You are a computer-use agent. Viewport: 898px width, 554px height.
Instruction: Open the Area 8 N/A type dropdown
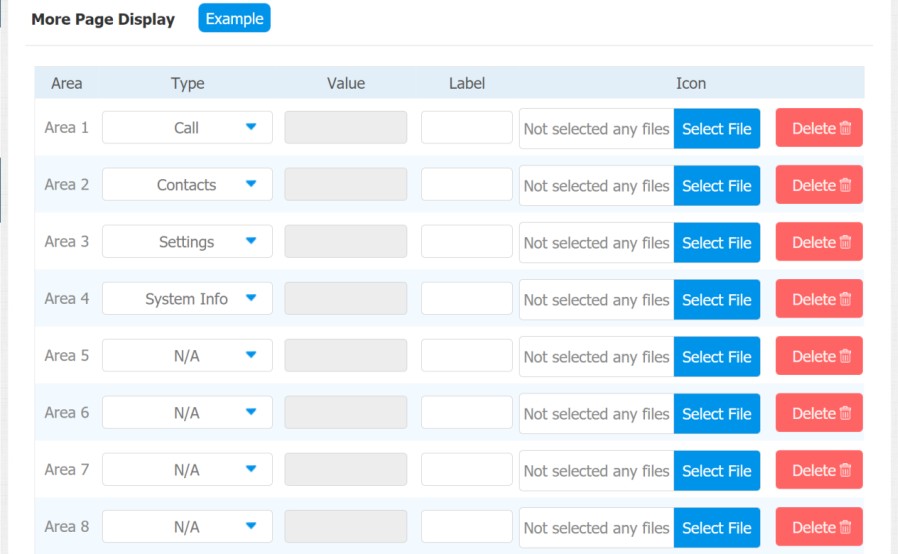click(187, 527)
